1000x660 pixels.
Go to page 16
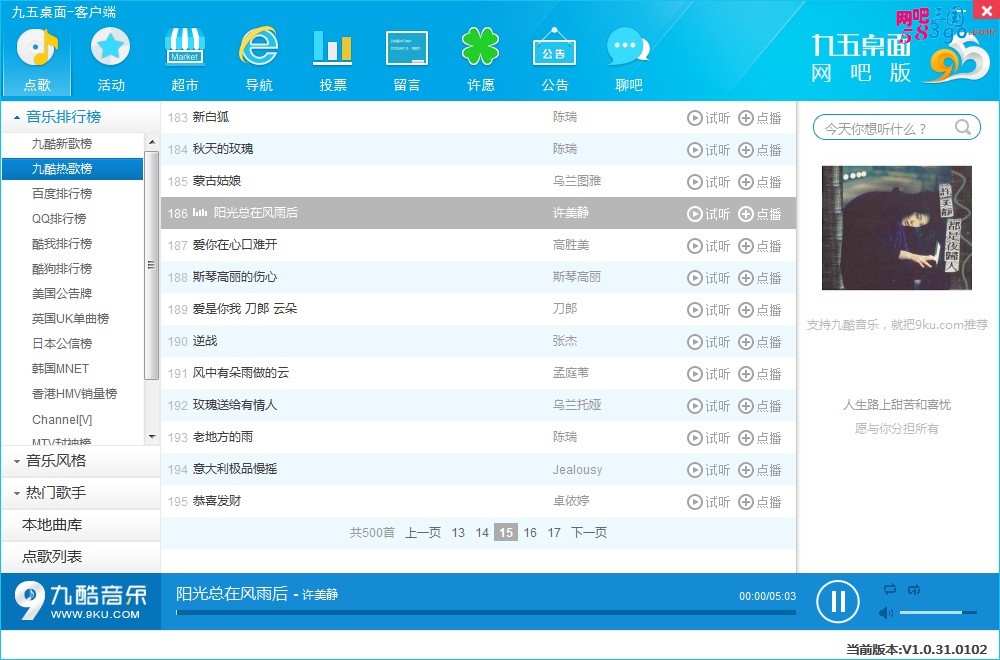530,532
